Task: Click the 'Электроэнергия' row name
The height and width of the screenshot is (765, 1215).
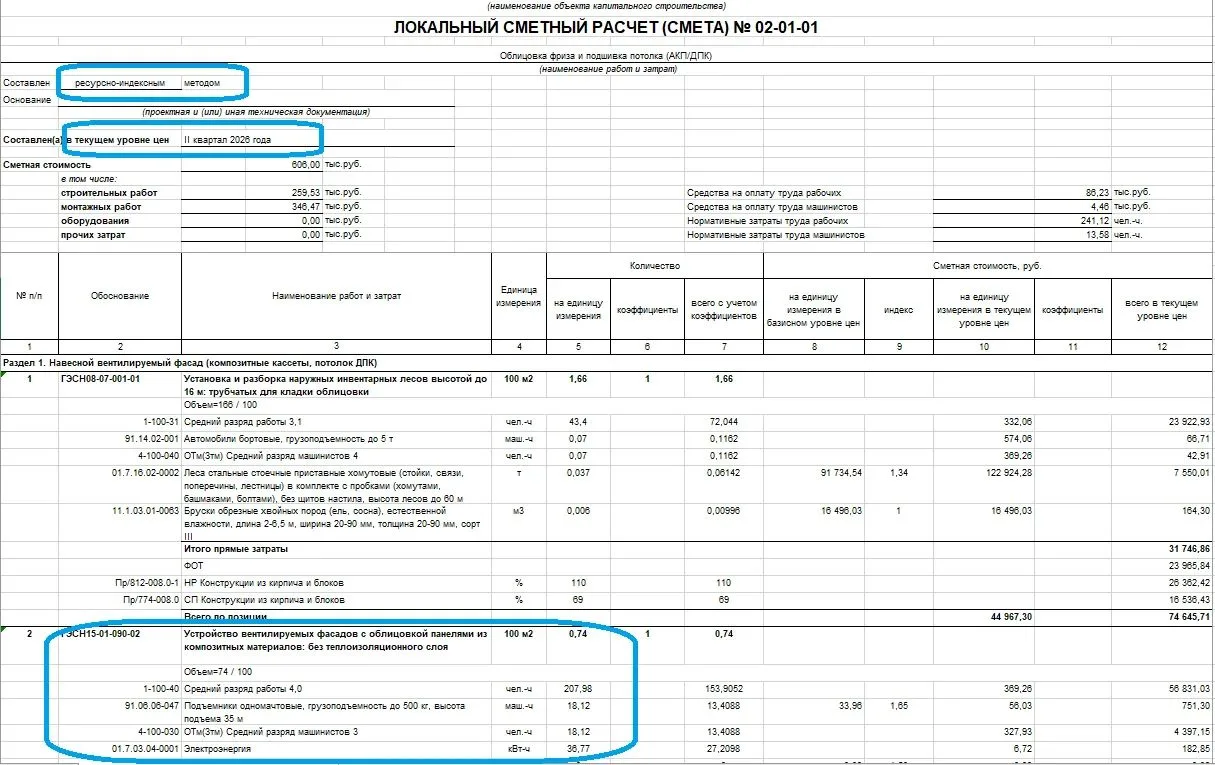Action: coord(218,748)
